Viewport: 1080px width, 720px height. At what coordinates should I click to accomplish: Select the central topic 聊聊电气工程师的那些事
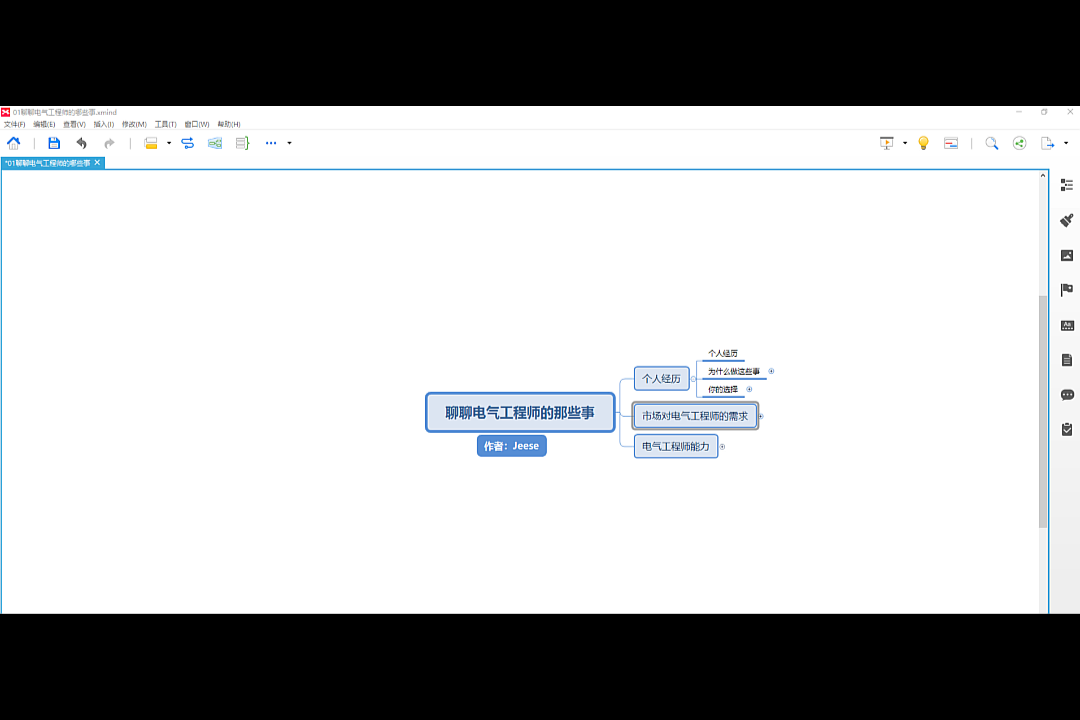click(x=519, y=412)
